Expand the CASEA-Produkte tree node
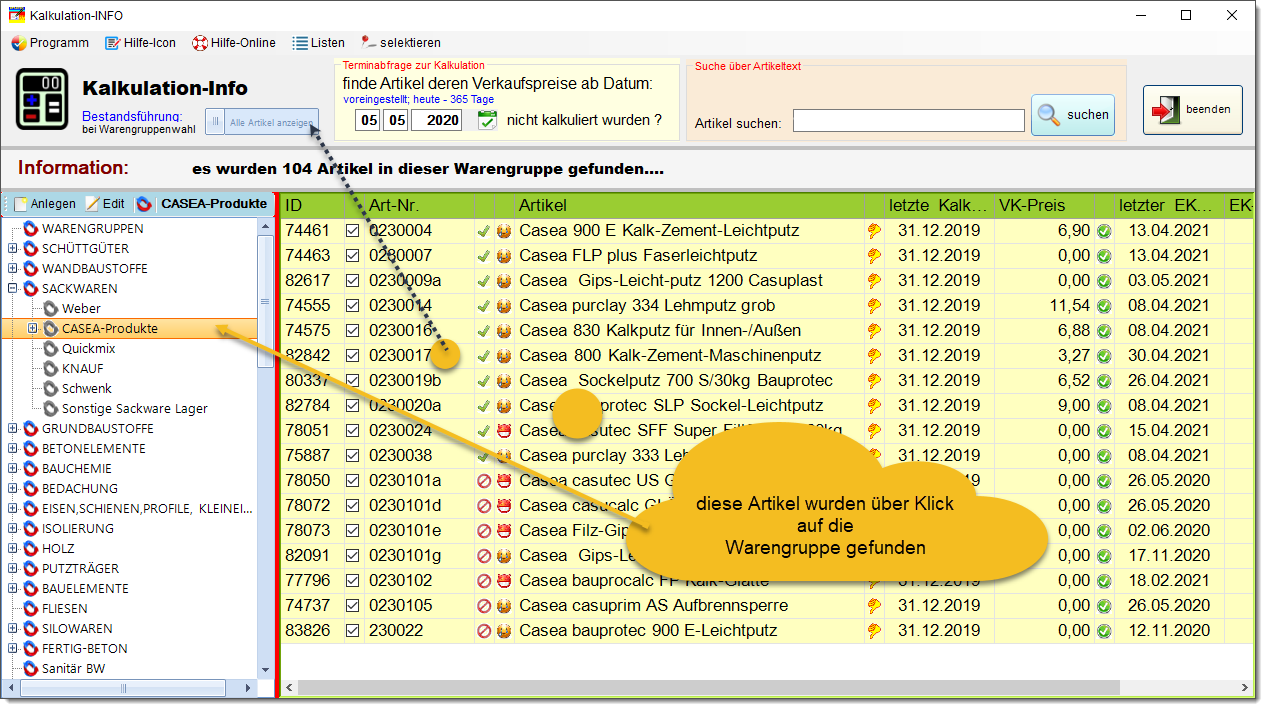The image size is (1266, 709). [x=33, y=329]
